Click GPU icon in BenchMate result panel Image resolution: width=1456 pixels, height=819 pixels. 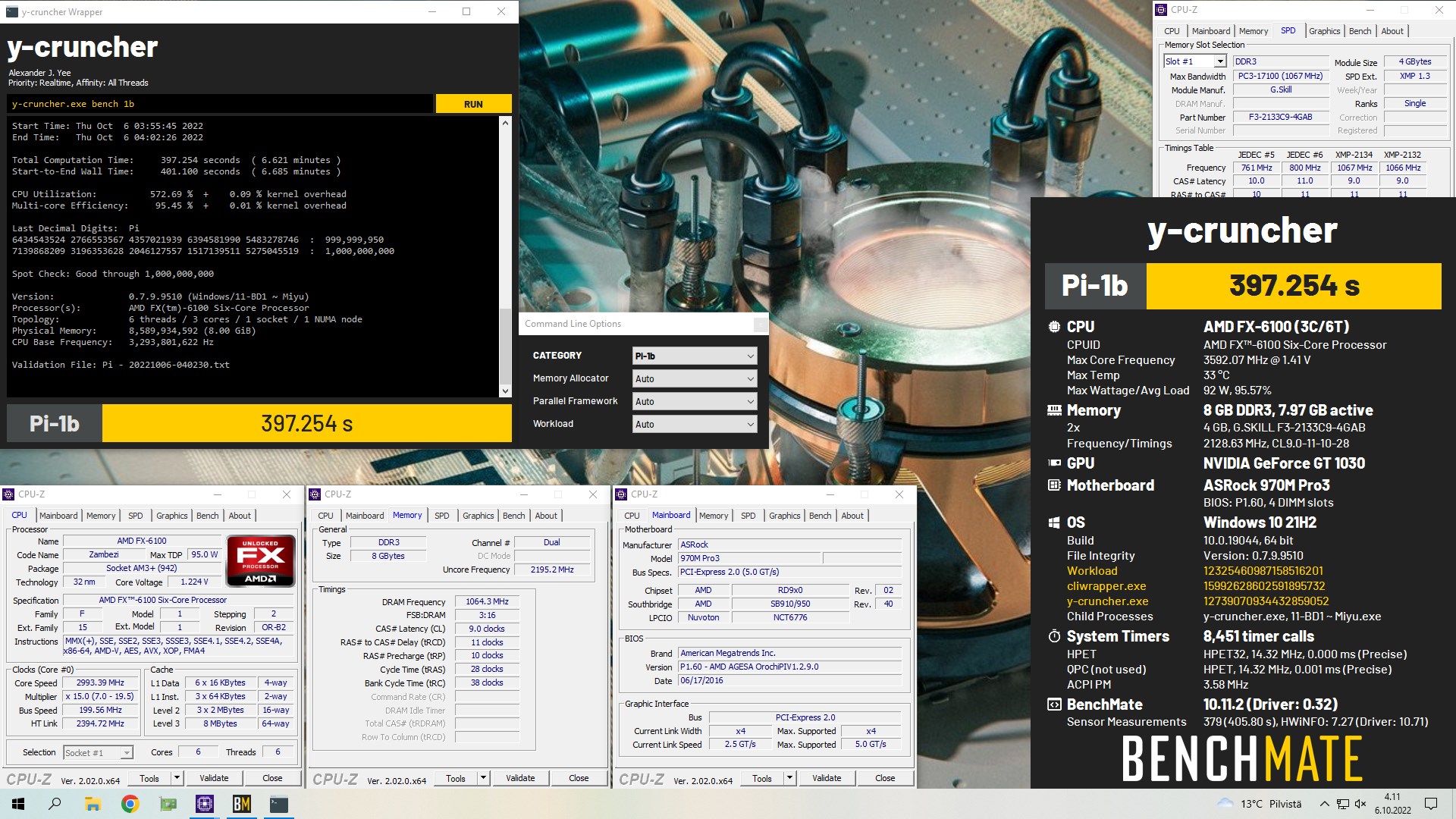click(1054, 463)
